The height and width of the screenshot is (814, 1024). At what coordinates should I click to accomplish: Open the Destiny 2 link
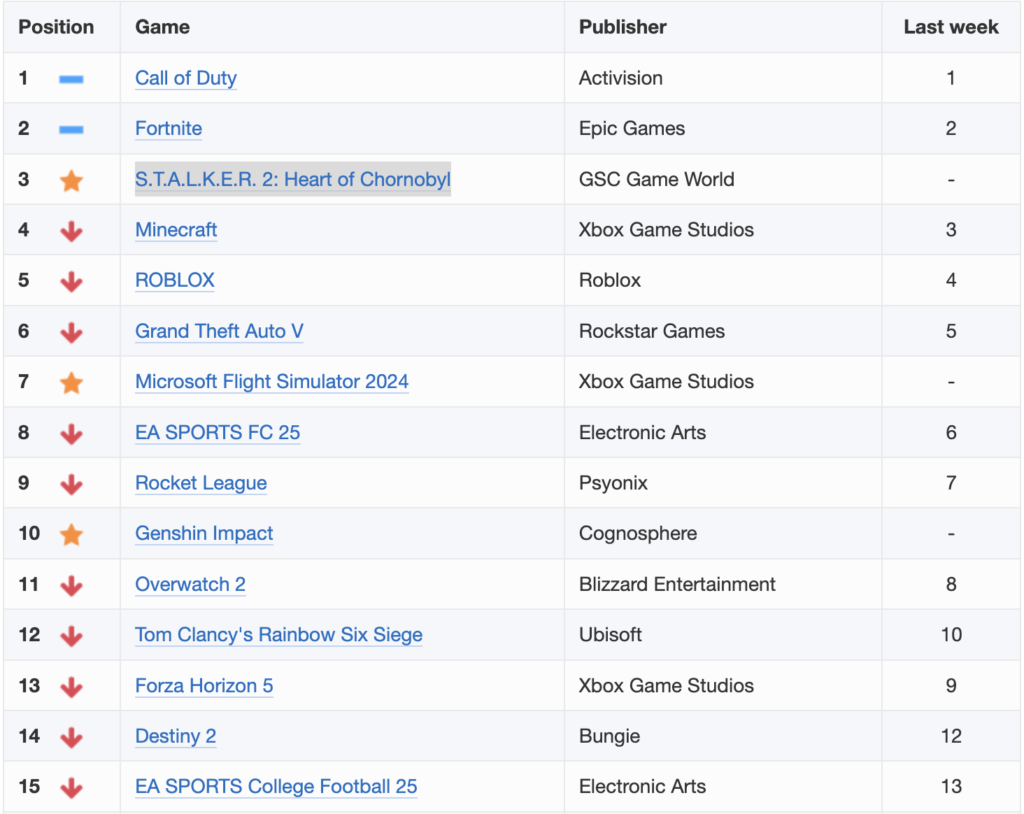coord(175,736)
